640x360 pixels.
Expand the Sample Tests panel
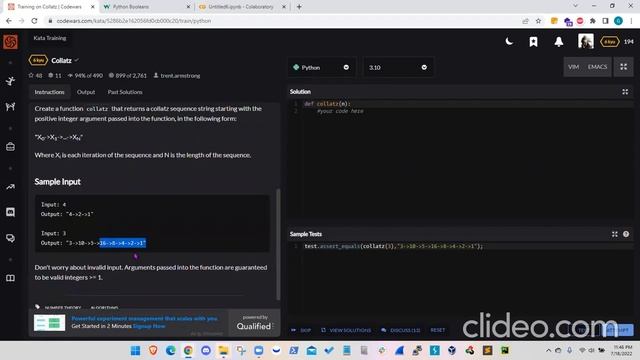(x=614, y=234)
